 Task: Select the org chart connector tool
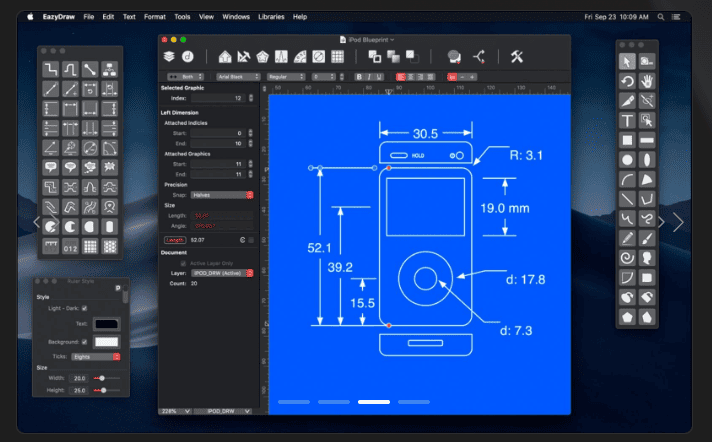coord(109,69)
